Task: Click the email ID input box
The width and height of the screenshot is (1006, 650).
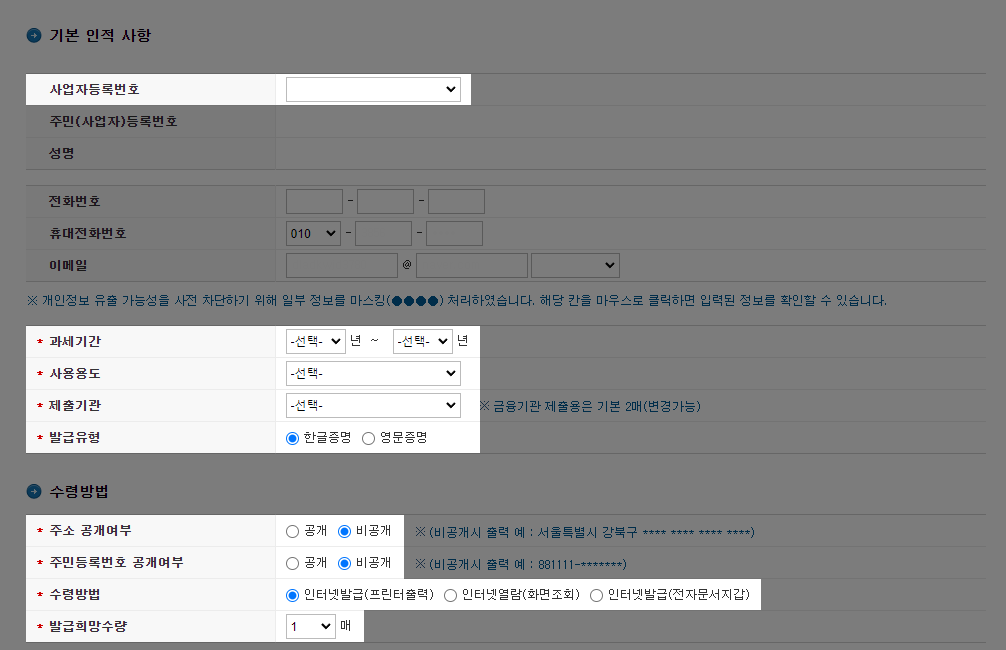Action: click(x=340, y=265)
